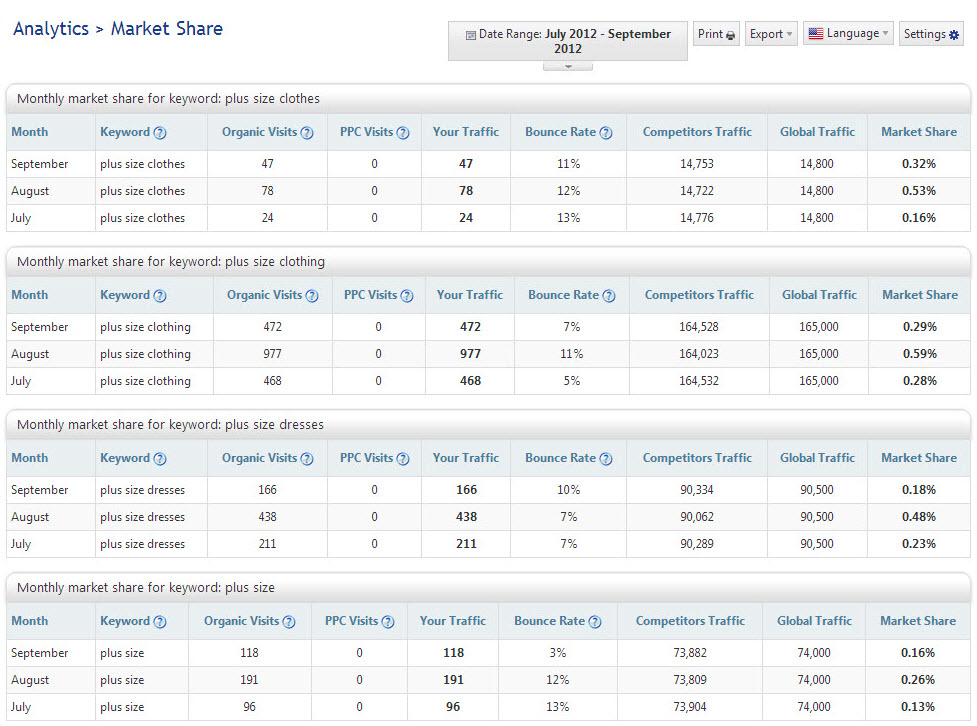
Task: Click PPC Visits help icon in plus size dresses table
Action: [x=402, y=459]
